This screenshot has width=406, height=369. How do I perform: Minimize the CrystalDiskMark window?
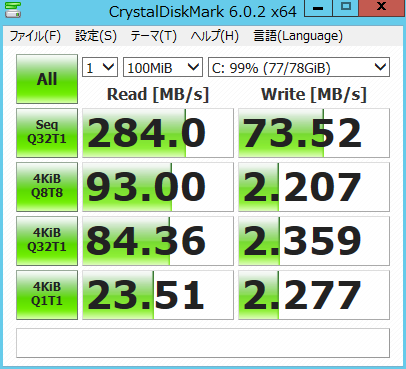click(318, 8)
